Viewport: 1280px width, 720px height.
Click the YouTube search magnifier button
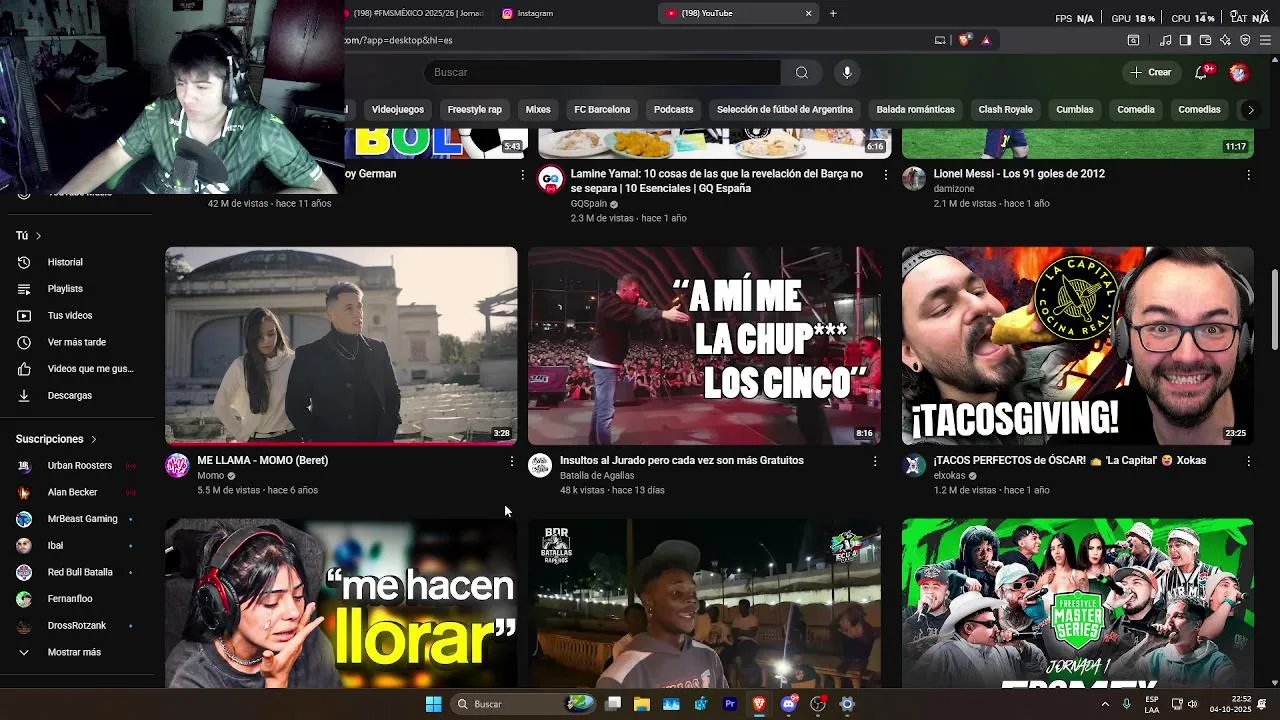point(801,72)
